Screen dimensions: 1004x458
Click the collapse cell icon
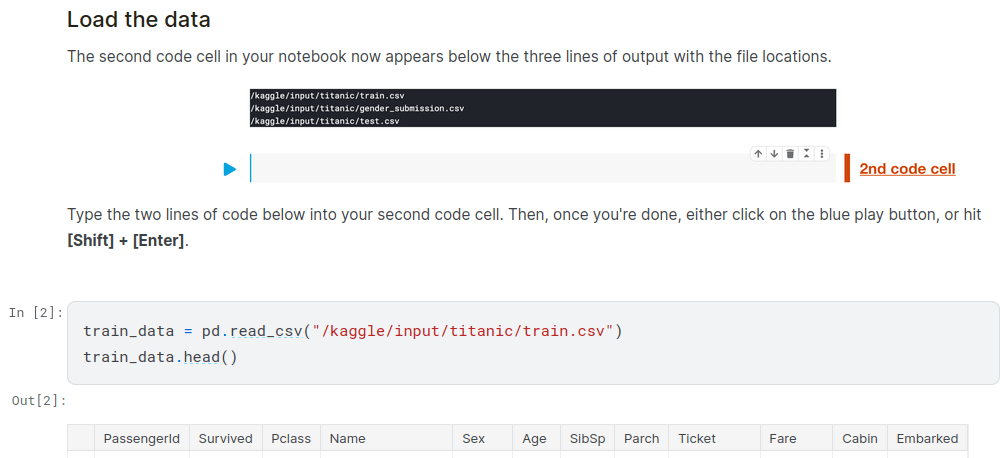point(806,154)
